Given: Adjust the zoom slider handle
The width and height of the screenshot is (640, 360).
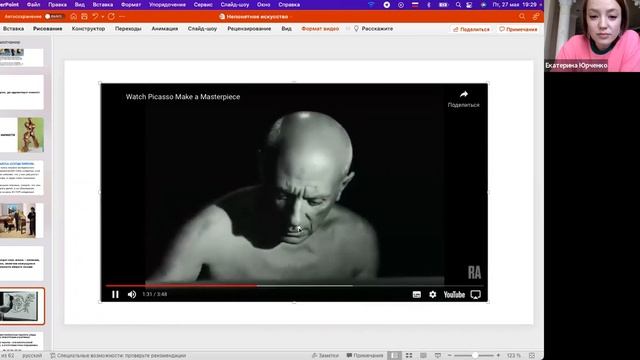Looking at the screenshot, I should point(475,356).
